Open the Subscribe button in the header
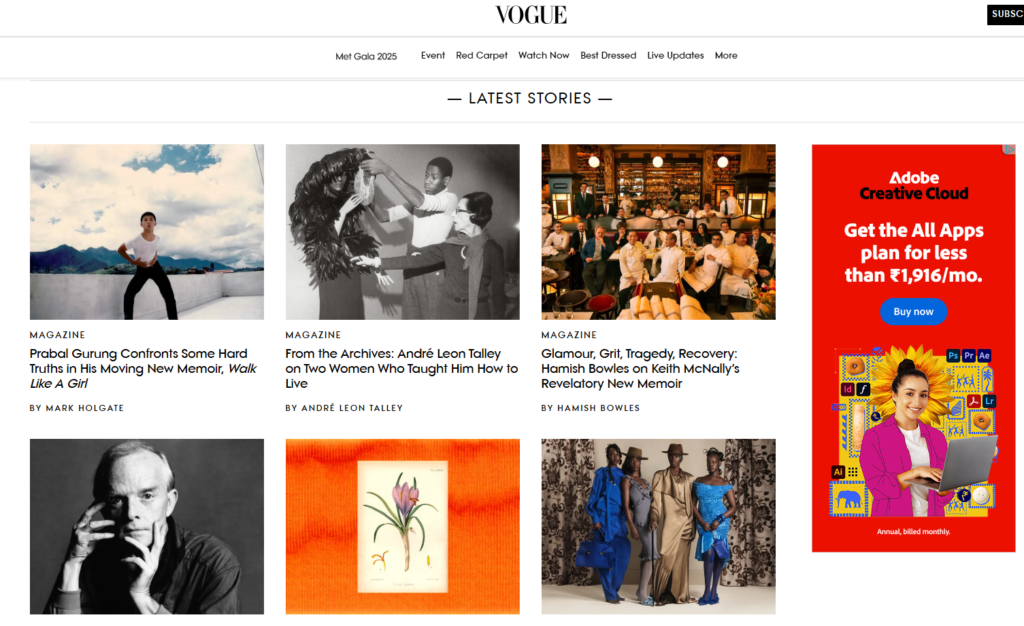Screen dimensions: 1024x626 click(x=1006, y=14)
